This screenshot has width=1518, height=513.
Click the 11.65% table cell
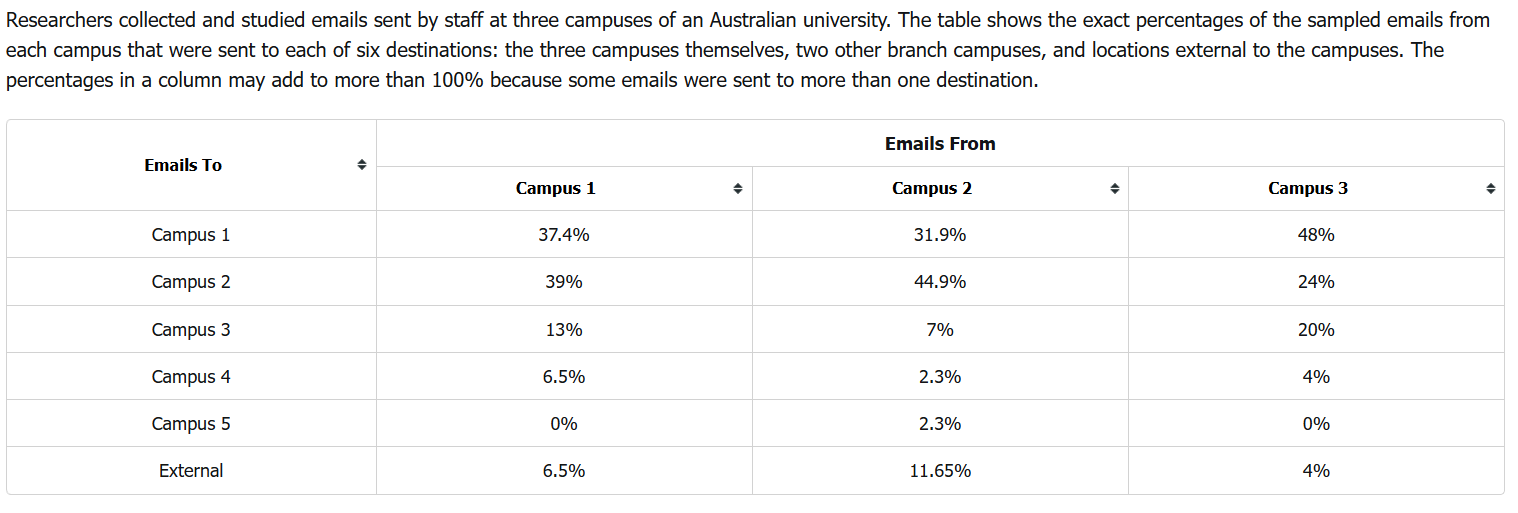(x=940, y=471)
